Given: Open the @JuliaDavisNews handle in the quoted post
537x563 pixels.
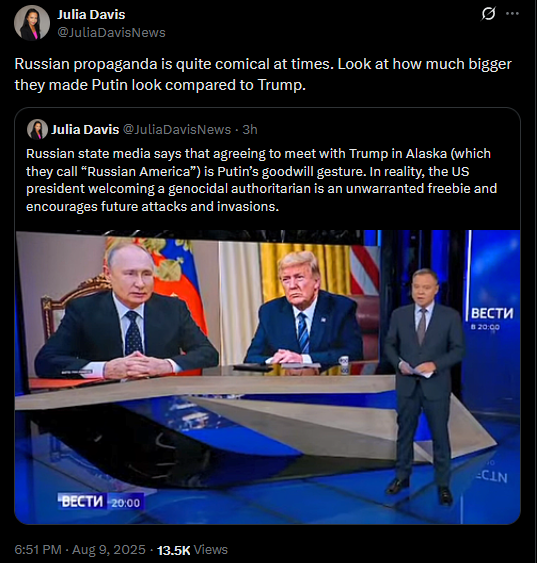Looking at the screenshot, I should coord(177,129).
